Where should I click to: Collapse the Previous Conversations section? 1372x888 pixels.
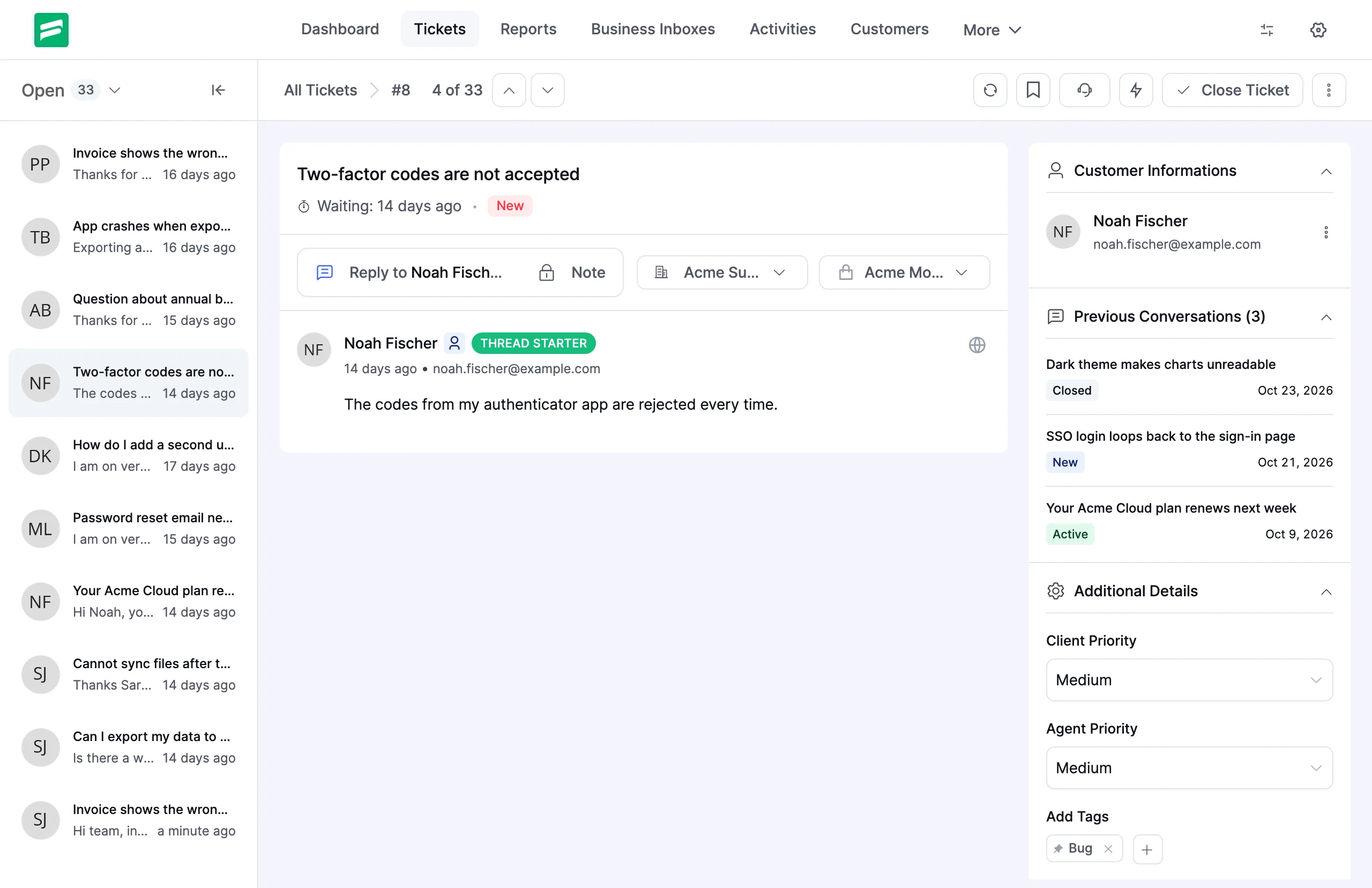click(x=1325, y=317)
